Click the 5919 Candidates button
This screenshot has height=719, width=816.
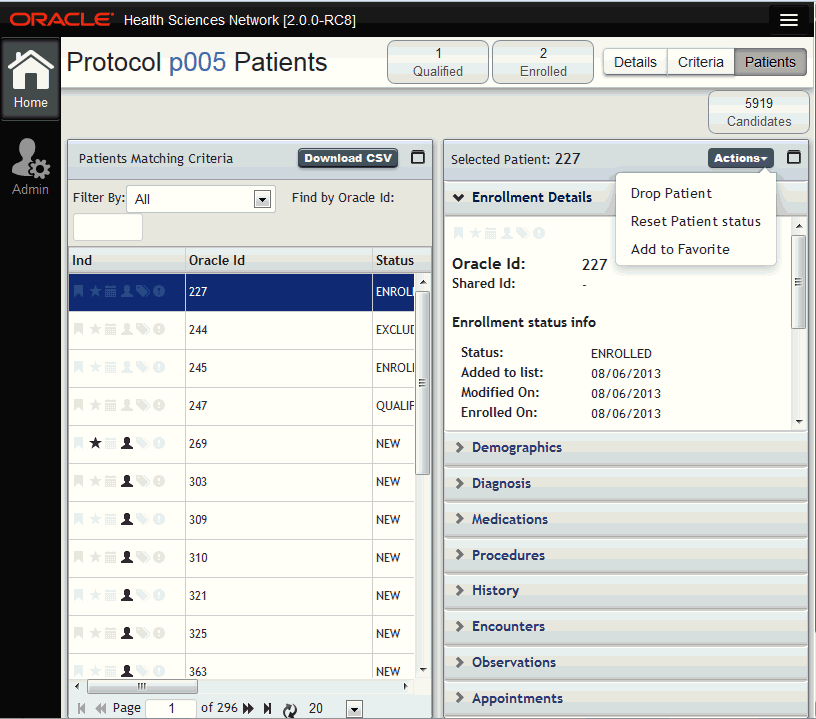(758, 112)
